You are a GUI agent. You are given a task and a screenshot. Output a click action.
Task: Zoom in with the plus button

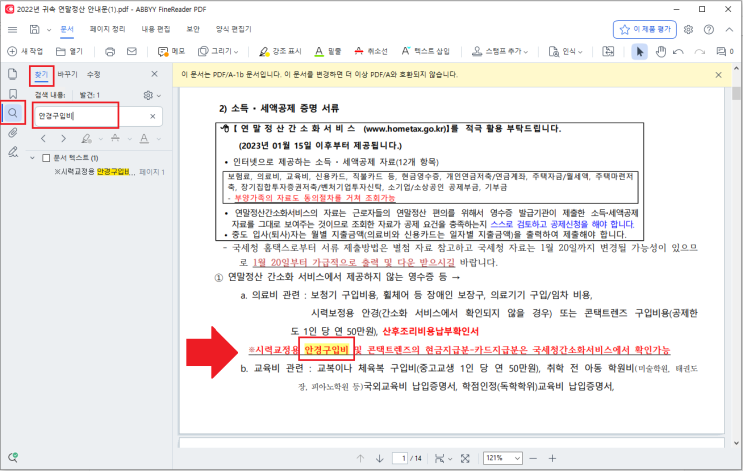[552, 458]
